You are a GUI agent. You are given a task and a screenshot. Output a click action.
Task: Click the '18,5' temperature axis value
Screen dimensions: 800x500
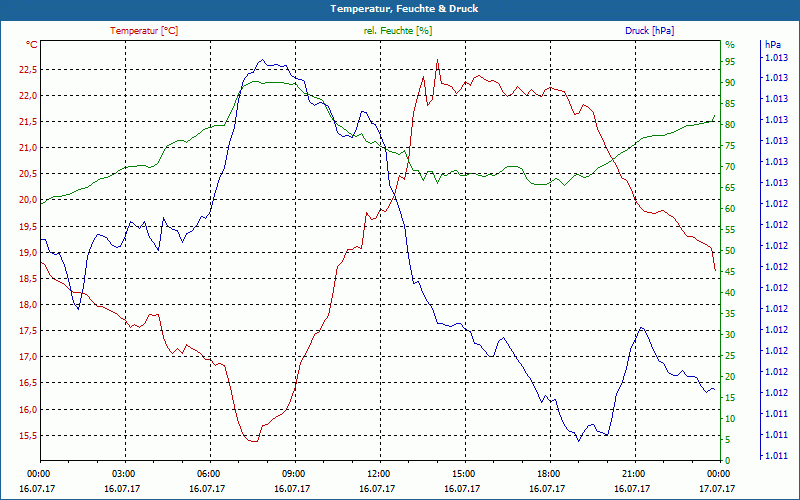[x=28, y=279]
